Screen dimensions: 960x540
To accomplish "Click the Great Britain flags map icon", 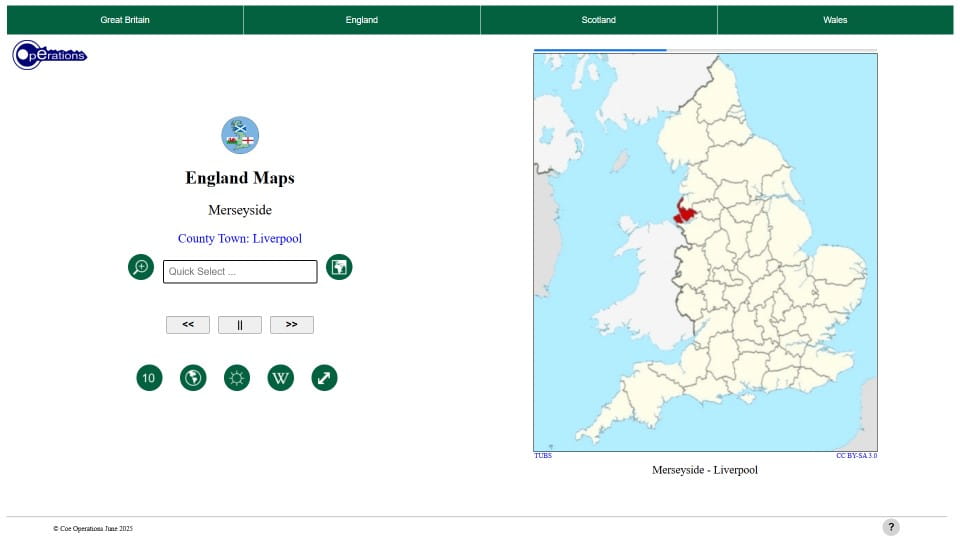I will (240, 135).
